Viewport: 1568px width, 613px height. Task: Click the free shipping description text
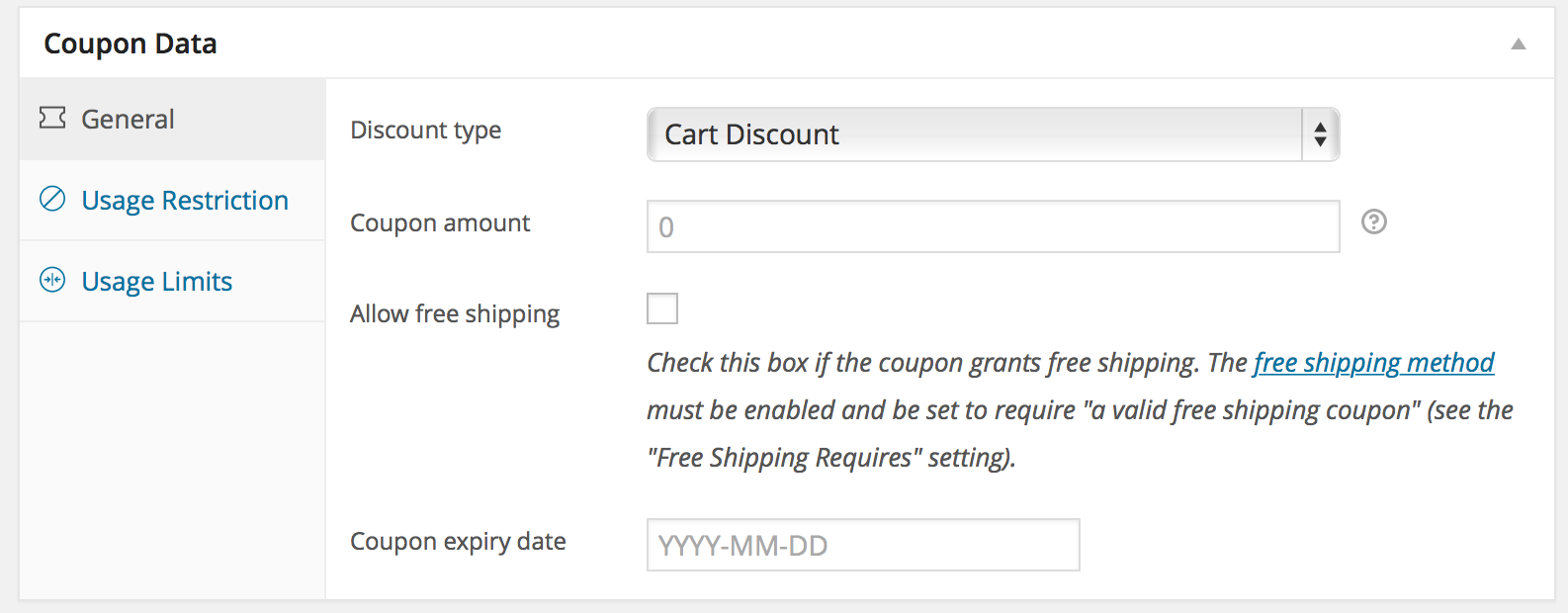1081,410
